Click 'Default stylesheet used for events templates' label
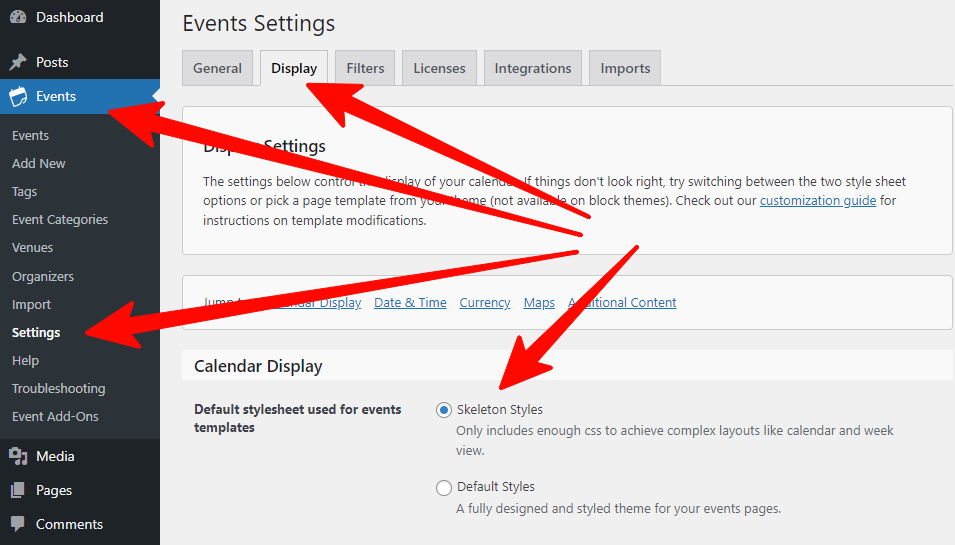The width and height of the screenshot is (955, 545). coord(297,418)
